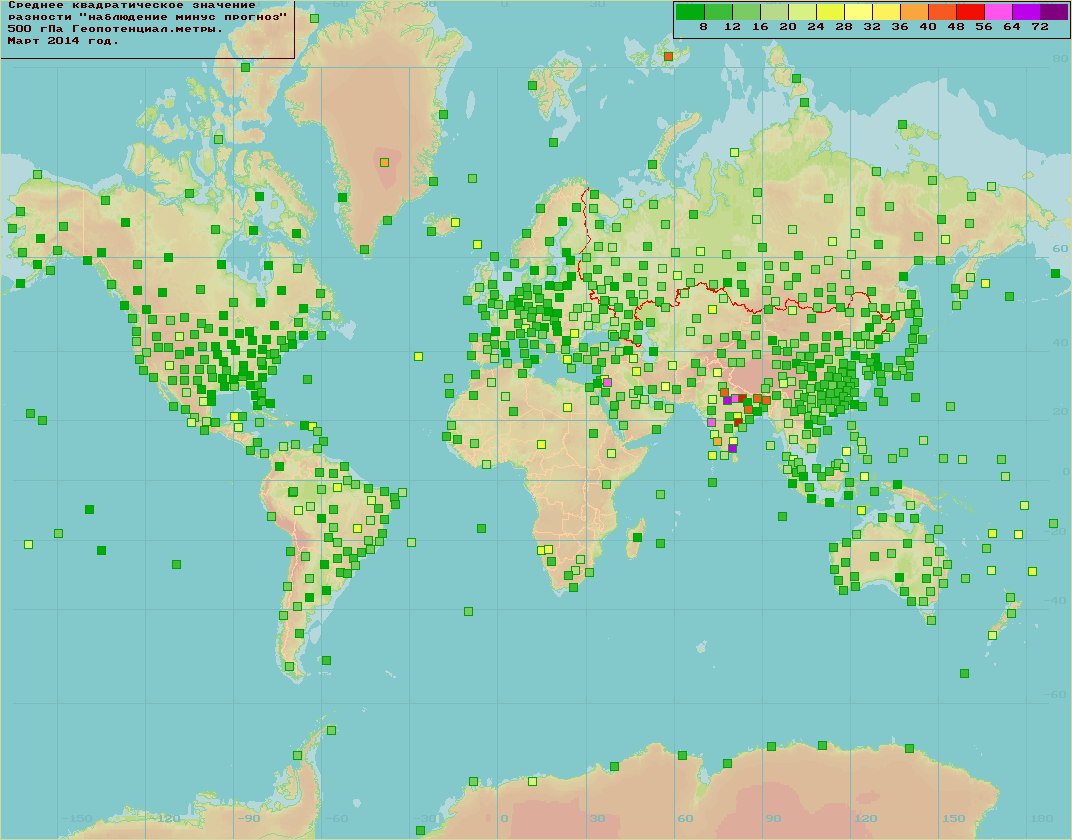Click latitude label -40 on right edge

pyautogui.click(x=1057, y=601)
